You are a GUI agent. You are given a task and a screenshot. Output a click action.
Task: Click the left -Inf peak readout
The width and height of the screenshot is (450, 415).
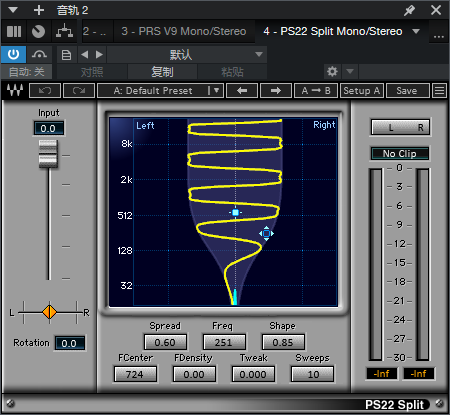(x=382, y=374)
